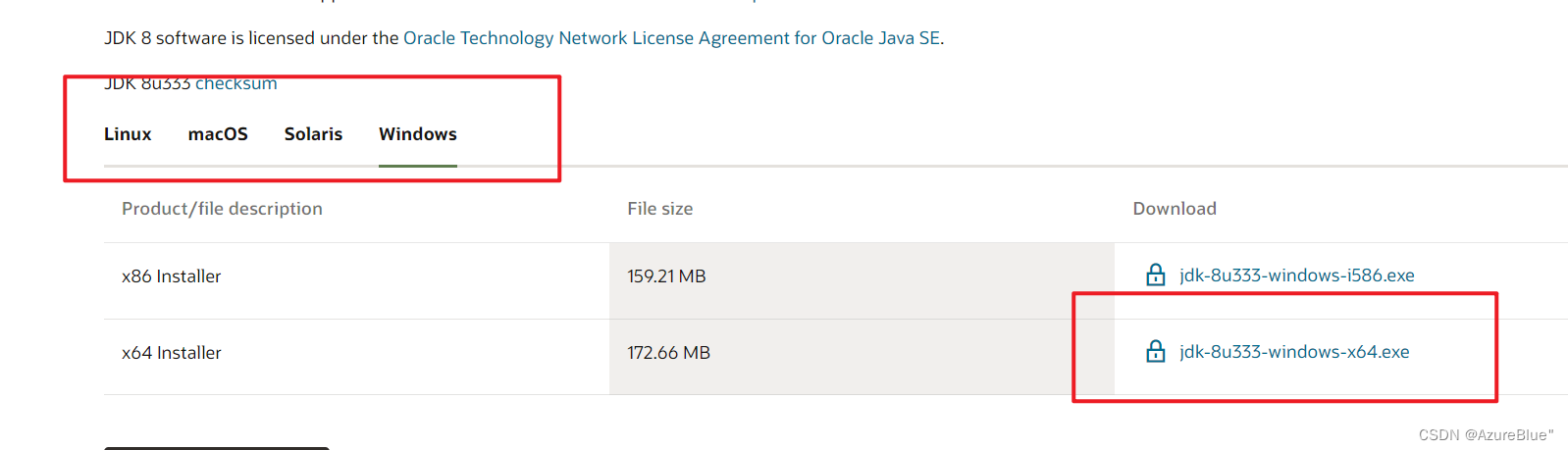Screen dimensions: 1568x450
Task: Open the JDK 8u333 checksum link
Action: click(235, 84)
